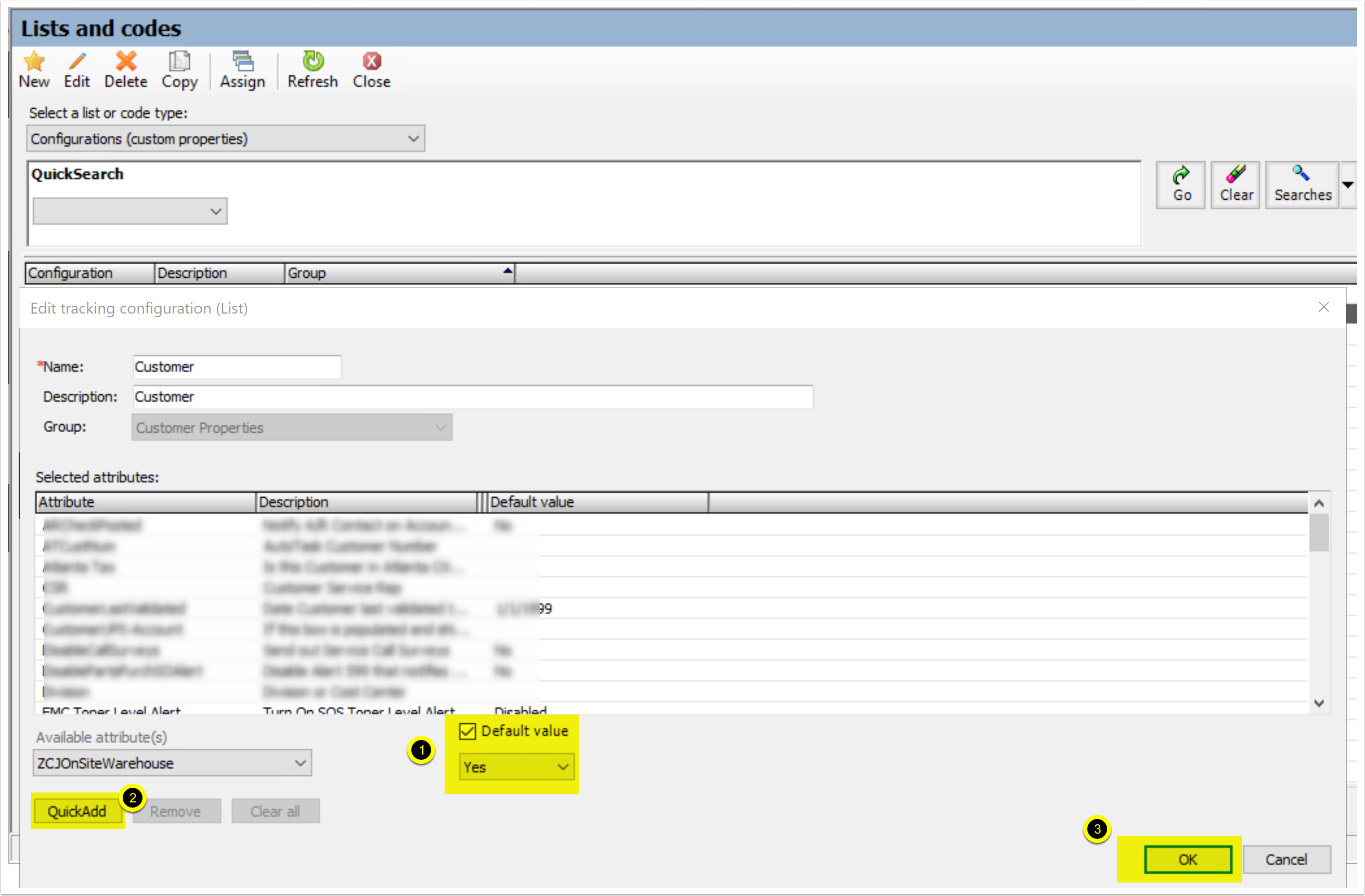Close the Edit tracking configuration dialog
The width and height of the screenshot is (1365, 896).
[x=1324, y=307]
